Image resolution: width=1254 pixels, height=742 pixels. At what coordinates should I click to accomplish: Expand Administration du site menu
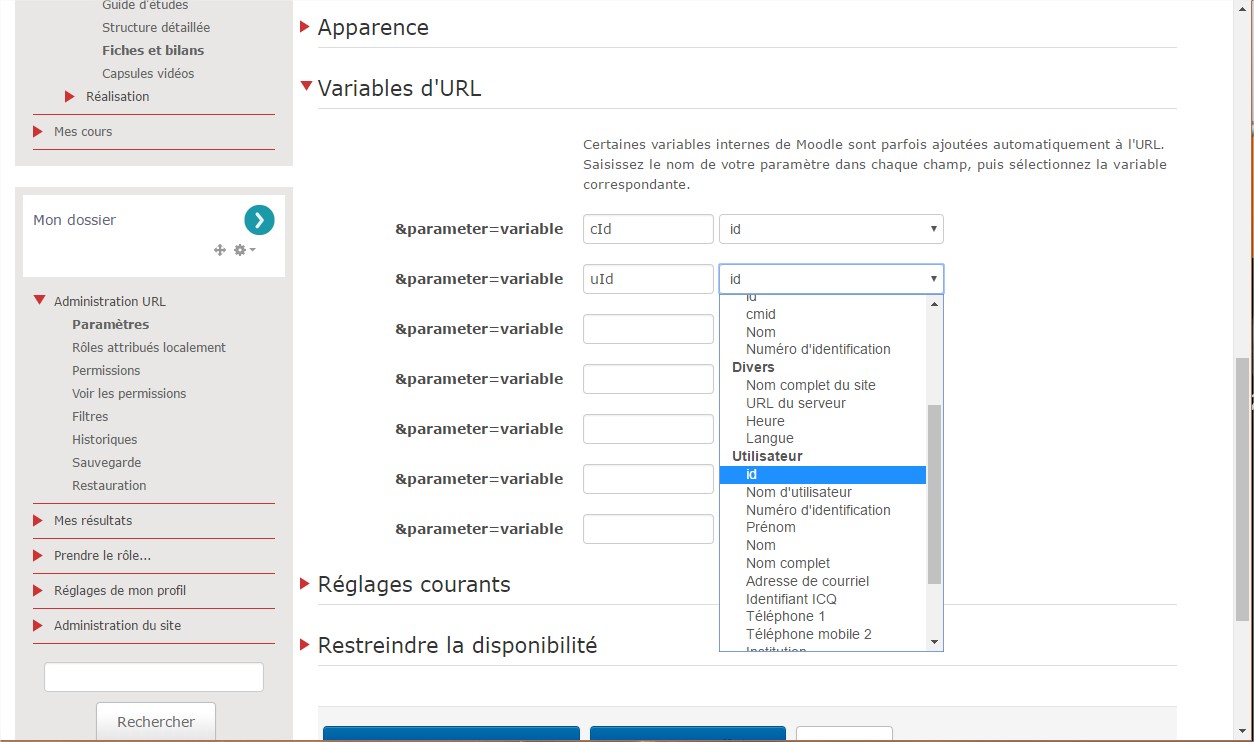117,625
